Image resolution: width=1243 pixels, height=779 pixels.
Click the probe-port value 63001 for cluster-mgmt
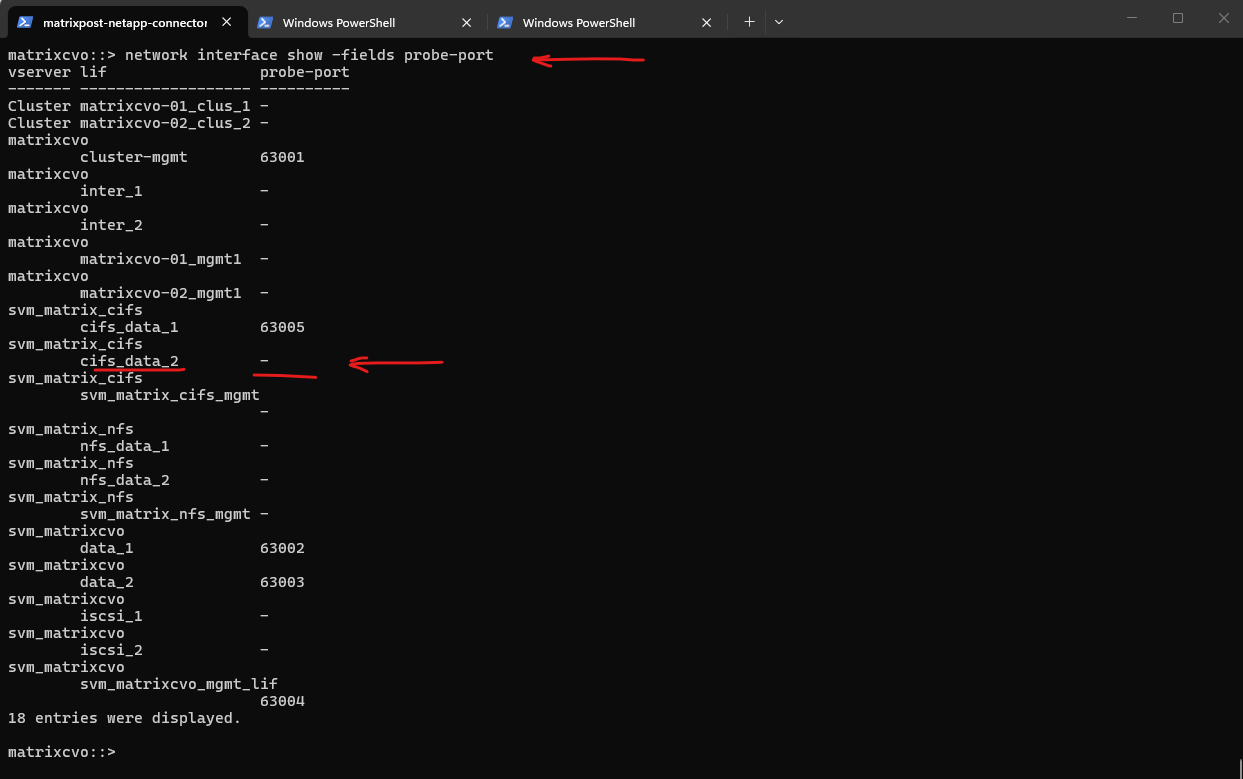282,157
